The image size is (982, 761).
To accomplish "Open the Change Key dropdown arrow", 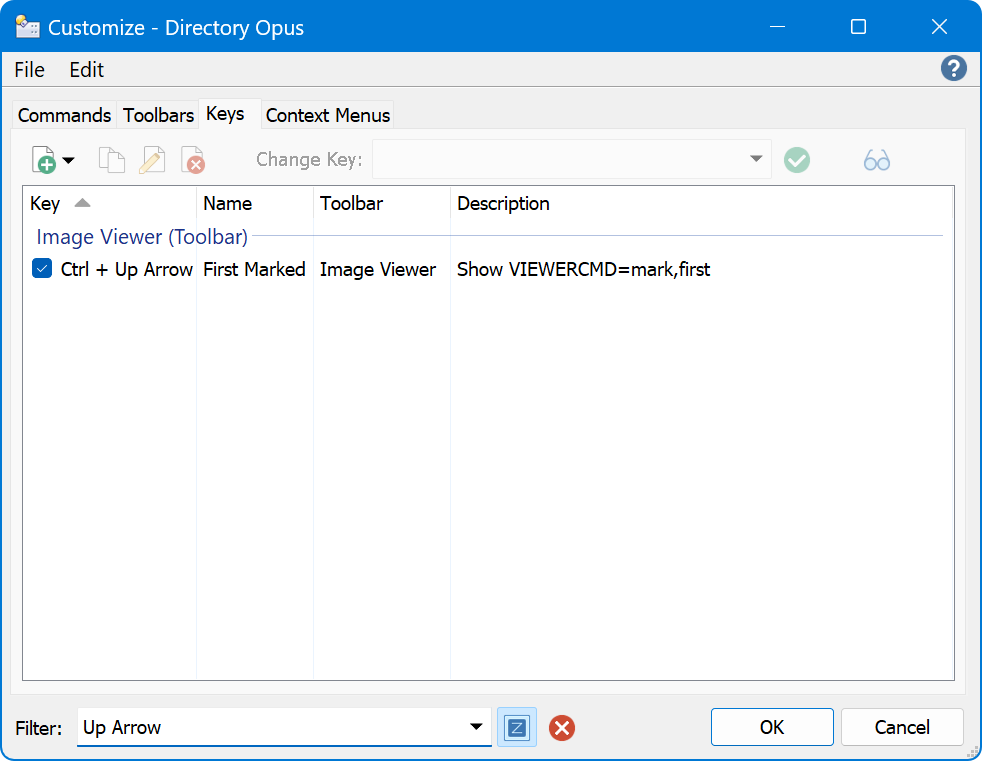I will point(756,159).
